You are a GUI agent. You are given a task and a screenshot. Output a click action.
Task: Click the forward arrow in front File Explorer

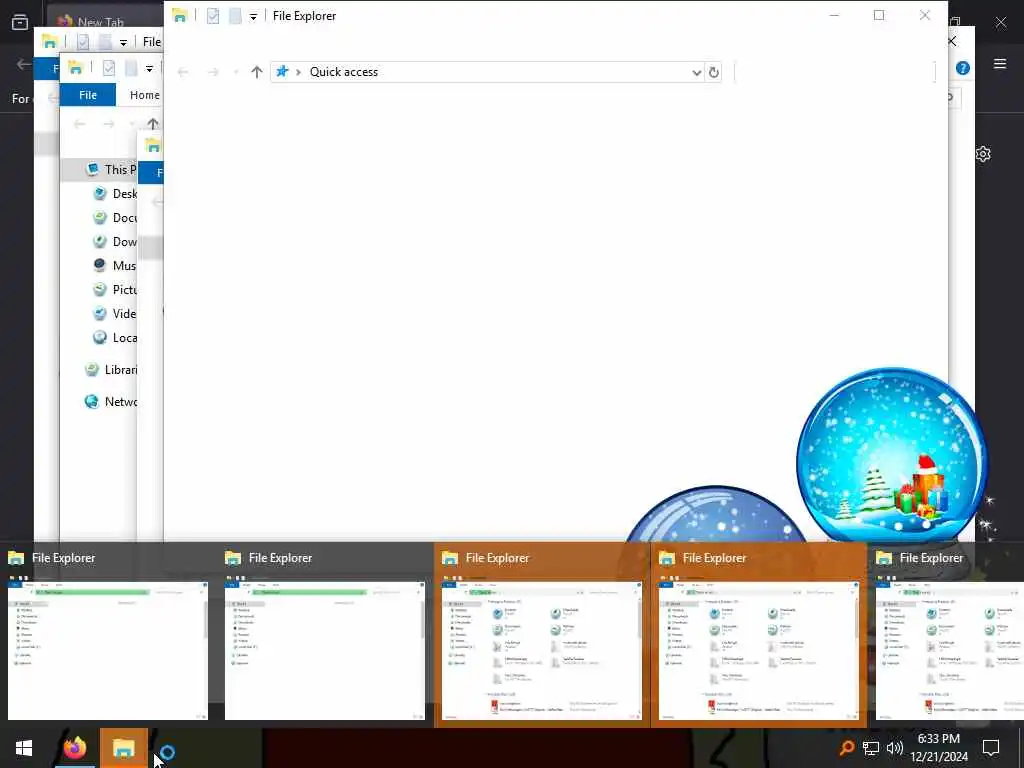click(213, 72)
